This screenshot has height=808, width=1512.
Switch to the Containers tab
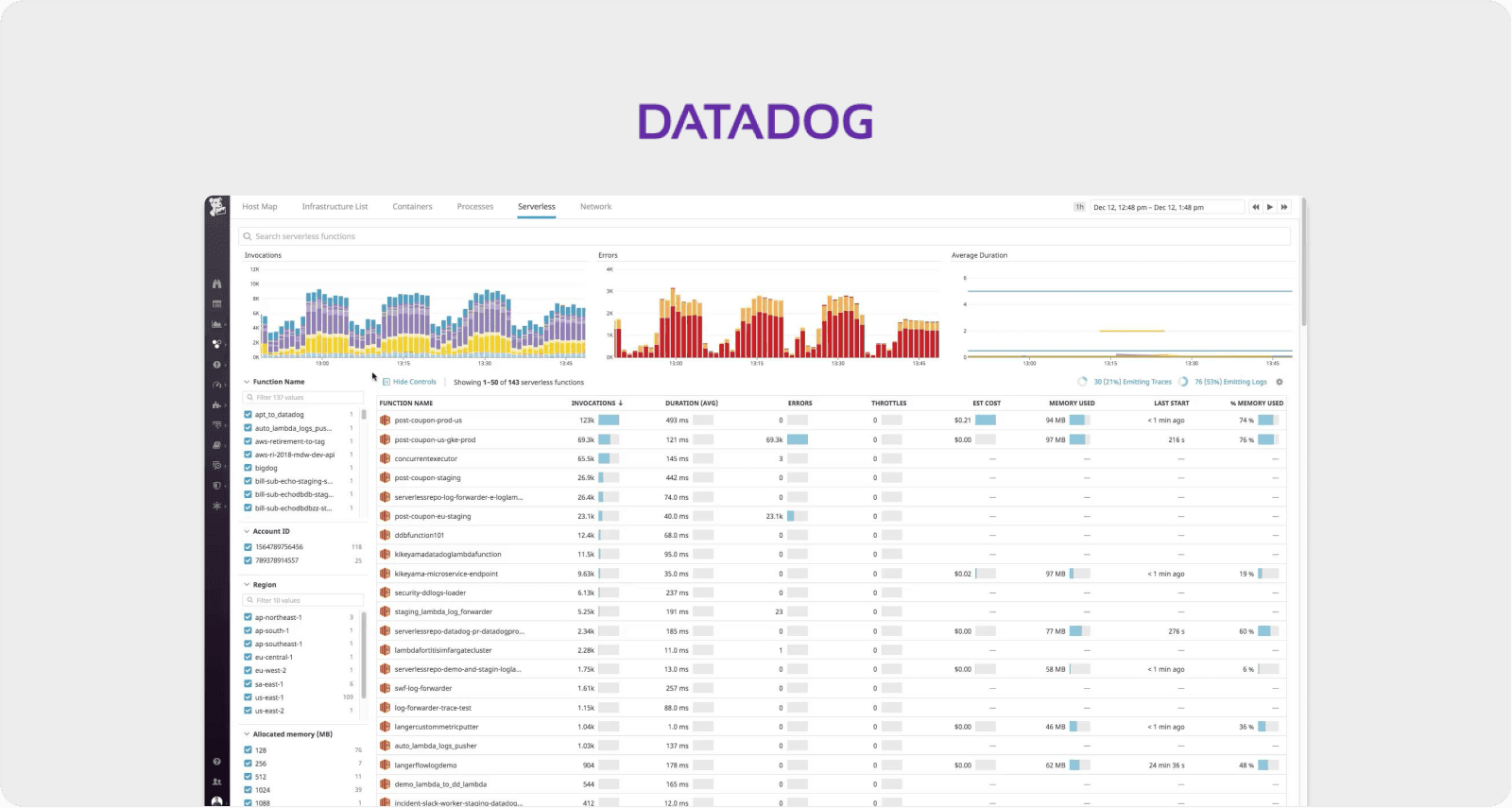413,207
